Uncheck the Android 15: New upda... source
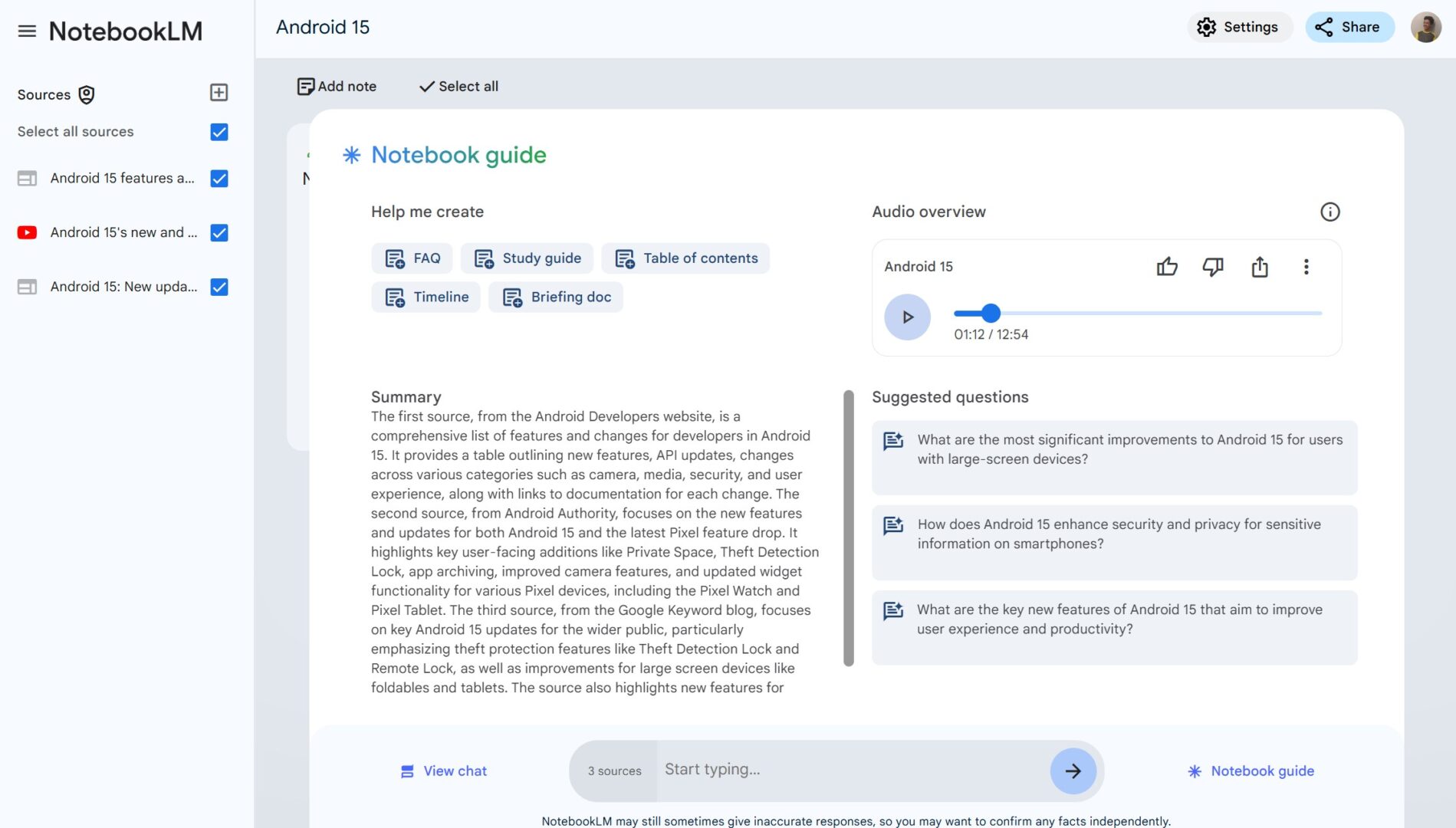 click(x=219, y=287)
